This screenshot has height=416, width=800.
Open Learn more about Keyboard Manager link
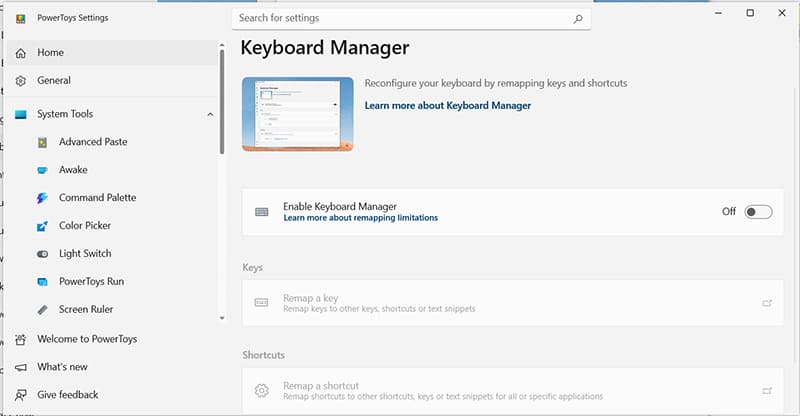point(447,105)
